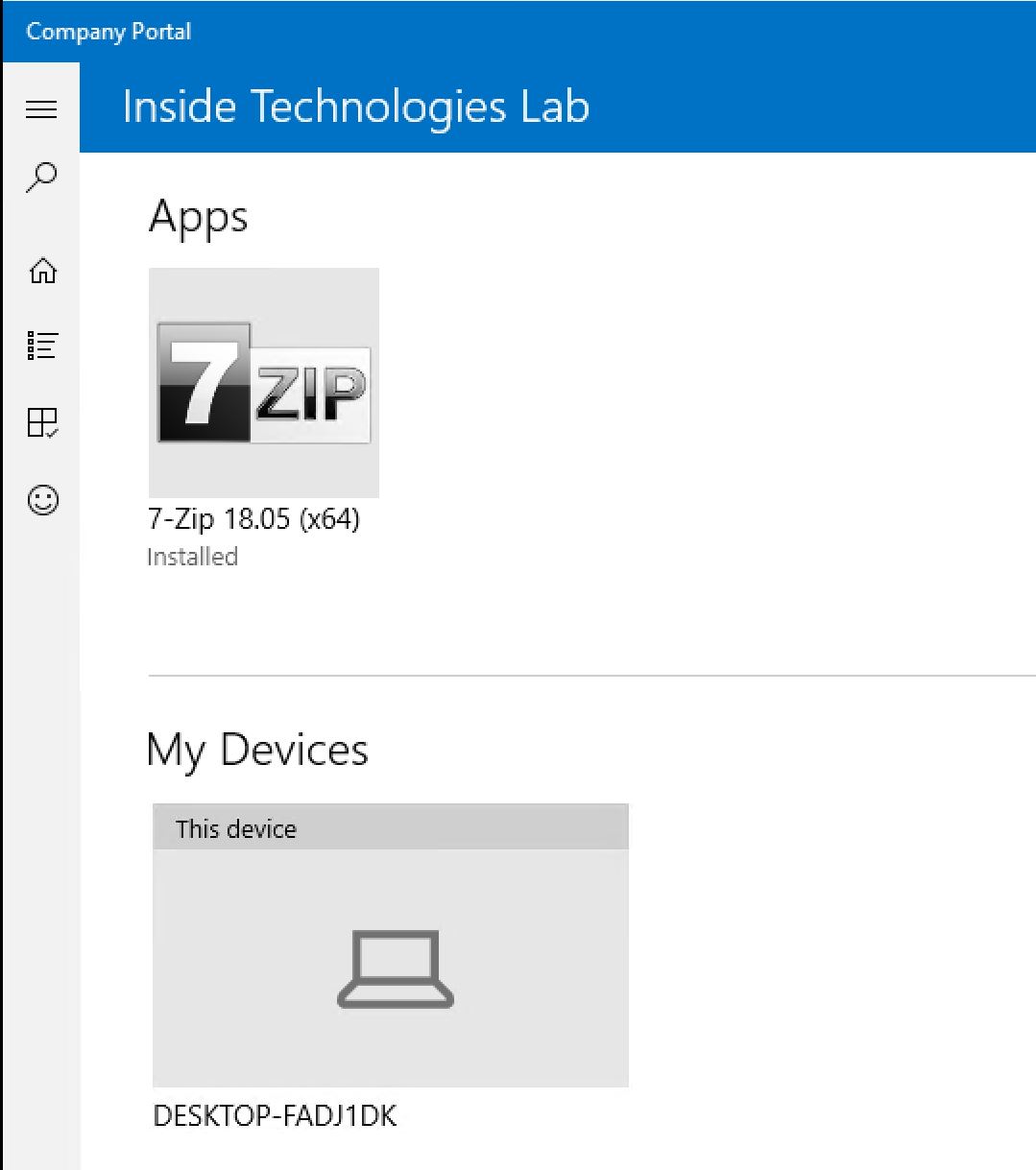1036x1170 pixels.
Task: Open the search magnifier icon
Action: coord(42,178)
